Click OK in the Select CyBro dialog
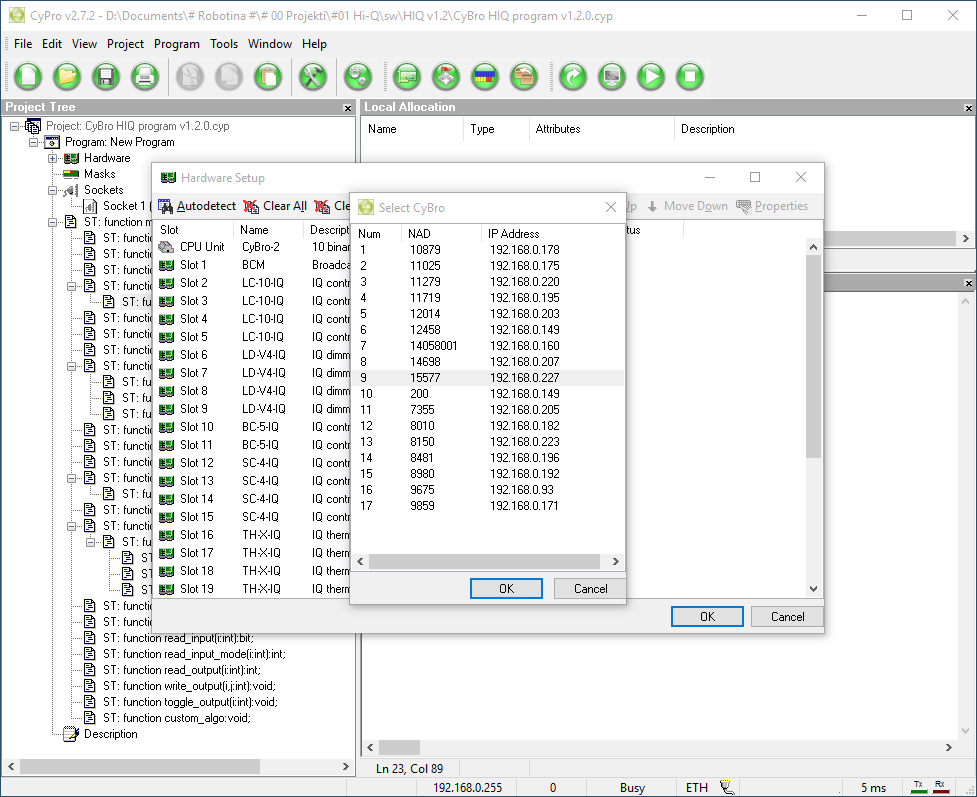This screenshot has height=797, width=977. tap(506, 588)
